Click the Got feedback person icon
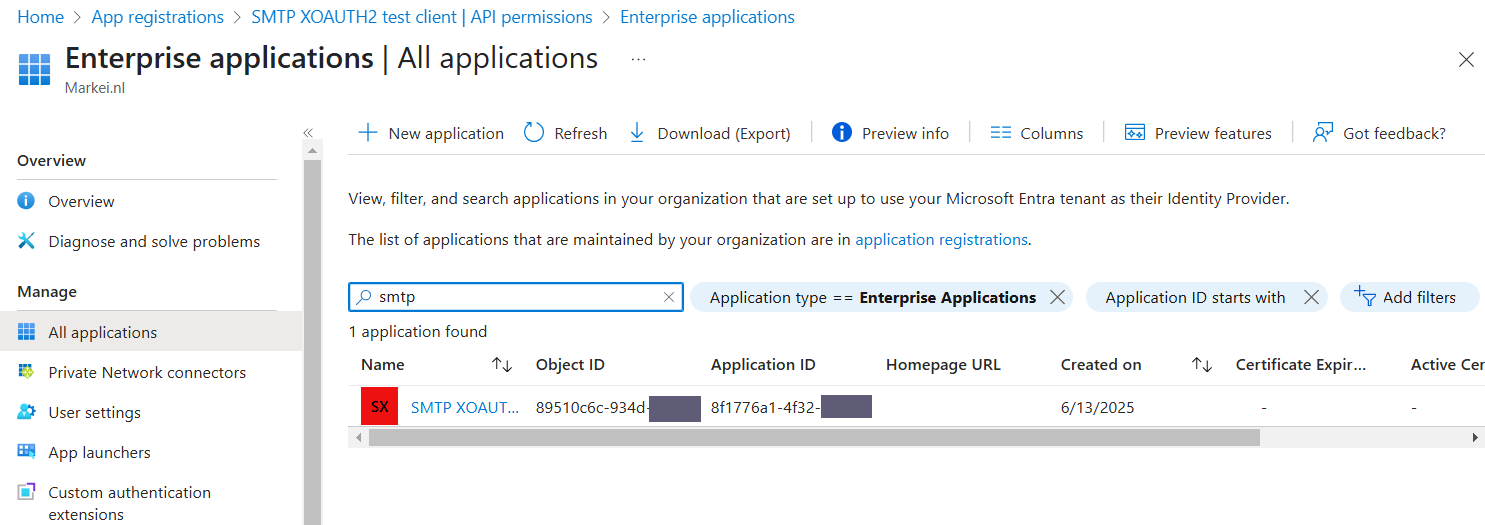The image size is (1485, 525). [1323, 133]
